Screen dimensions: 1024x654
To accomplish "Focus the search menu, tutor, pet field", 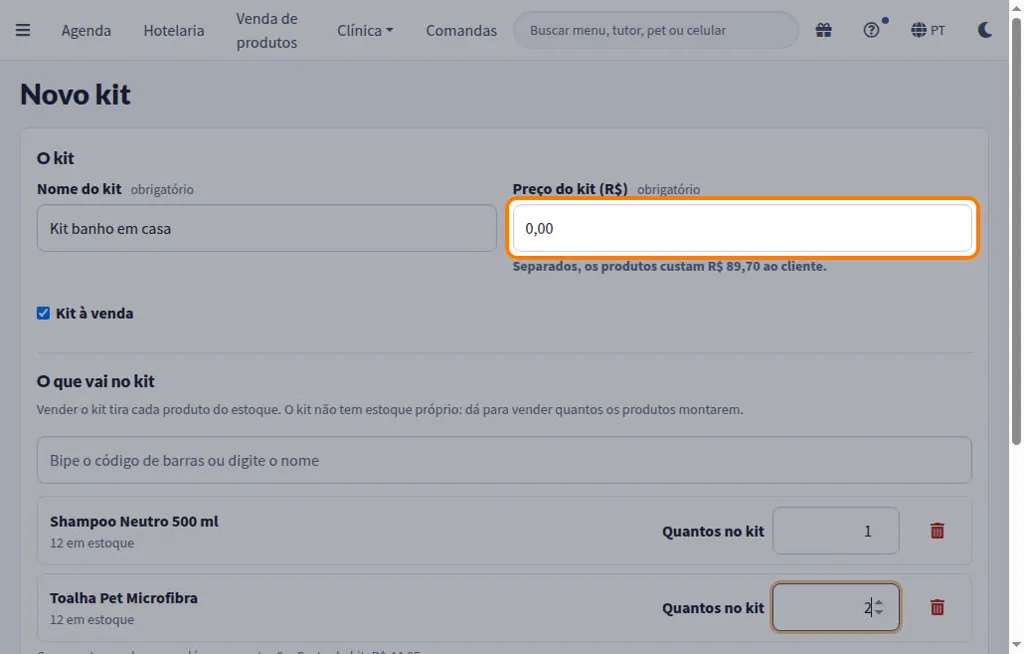I will coord(656,30).
